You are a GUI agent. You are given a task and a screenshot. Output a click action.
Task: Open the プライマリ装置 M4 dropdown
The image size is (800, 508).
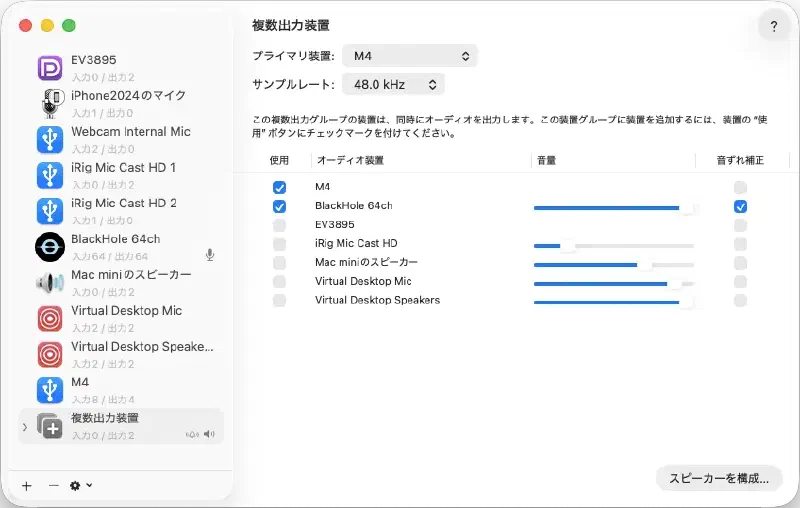pyautogui.click(x=410, y=56)
